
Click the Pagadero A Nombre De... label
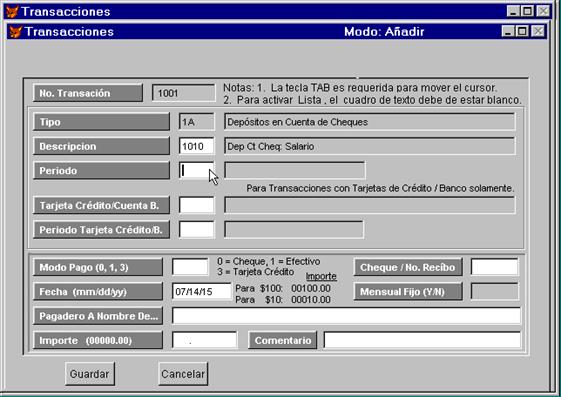pyautogui.click(x=98, y=316)
